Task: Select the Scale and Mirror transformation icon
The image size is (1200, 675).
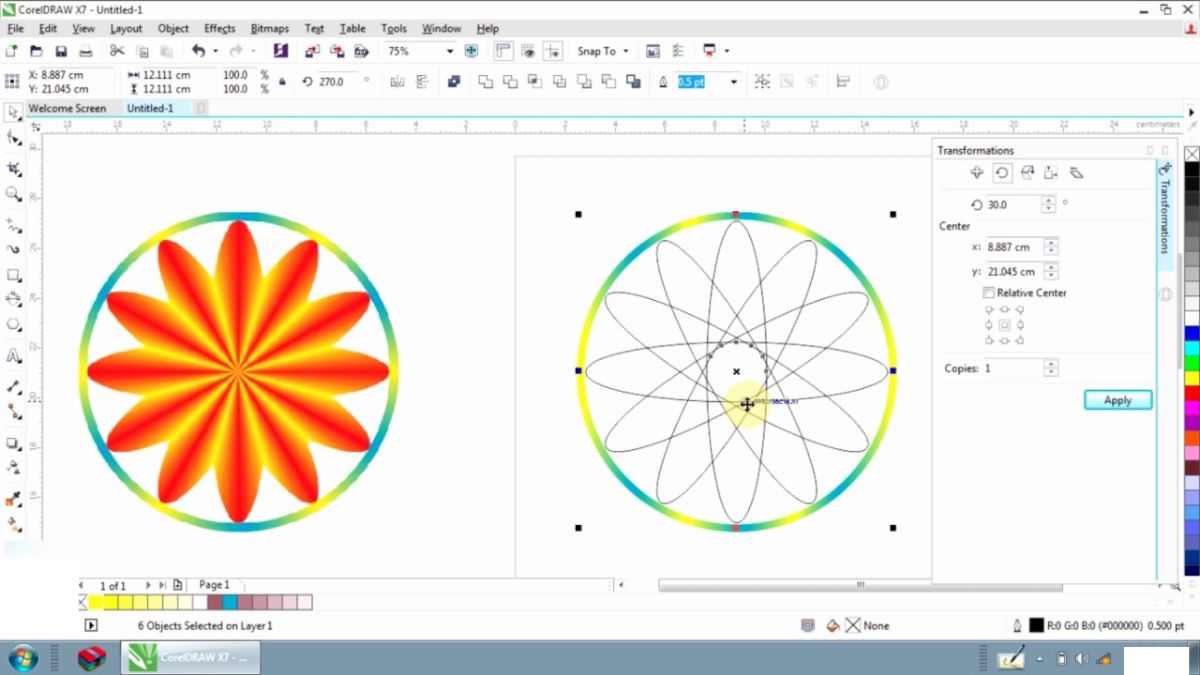Action: click(1027, 172)
